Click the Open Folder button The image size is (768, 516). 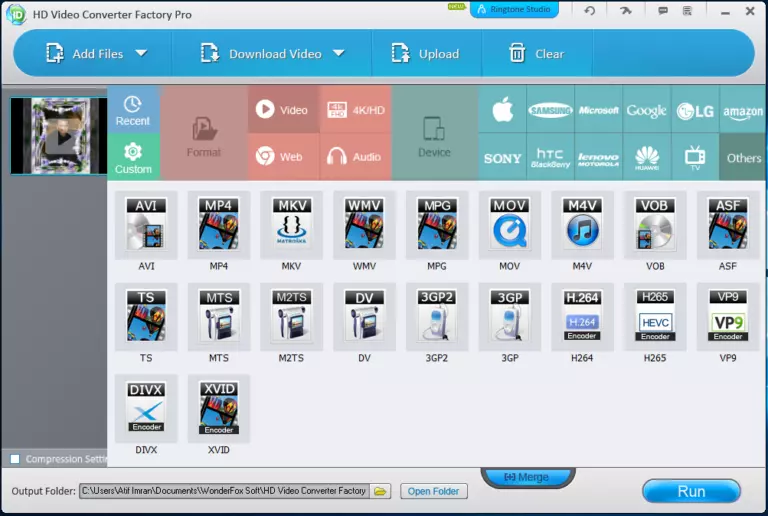[433, 491]
